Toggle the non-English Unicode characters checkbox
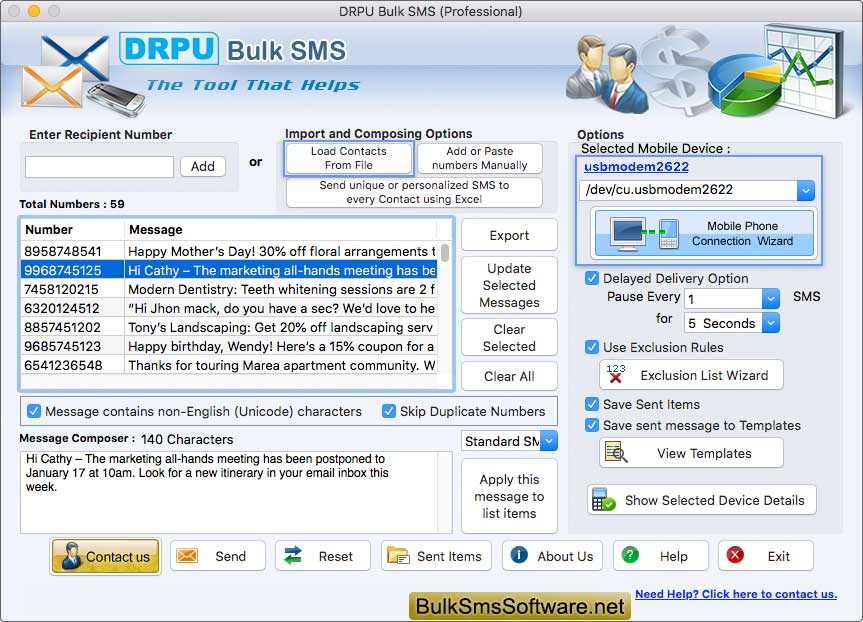The image size is (863, 622). point(34,411)
